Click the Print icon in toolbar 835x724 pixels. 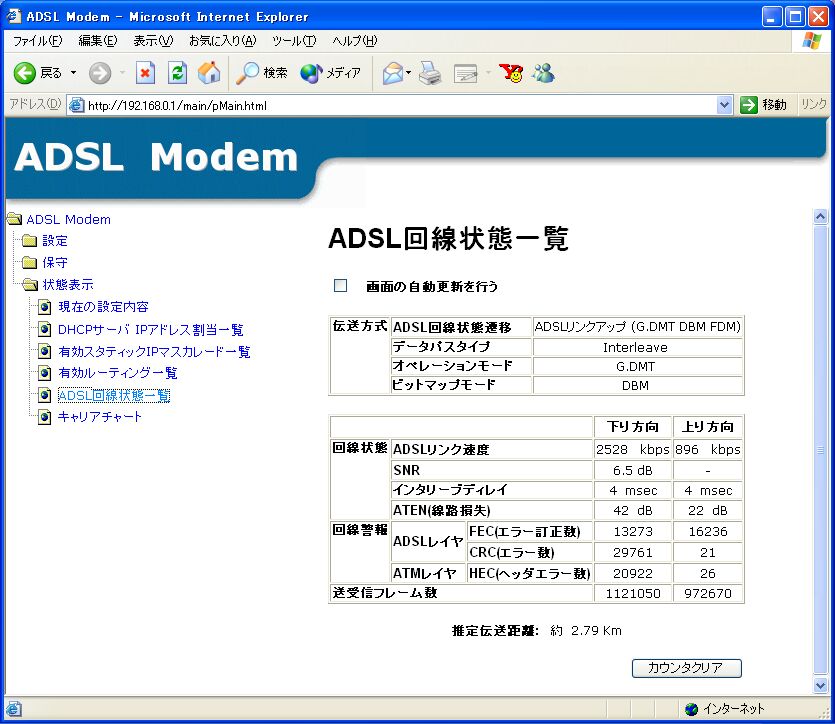pos(430,73)
